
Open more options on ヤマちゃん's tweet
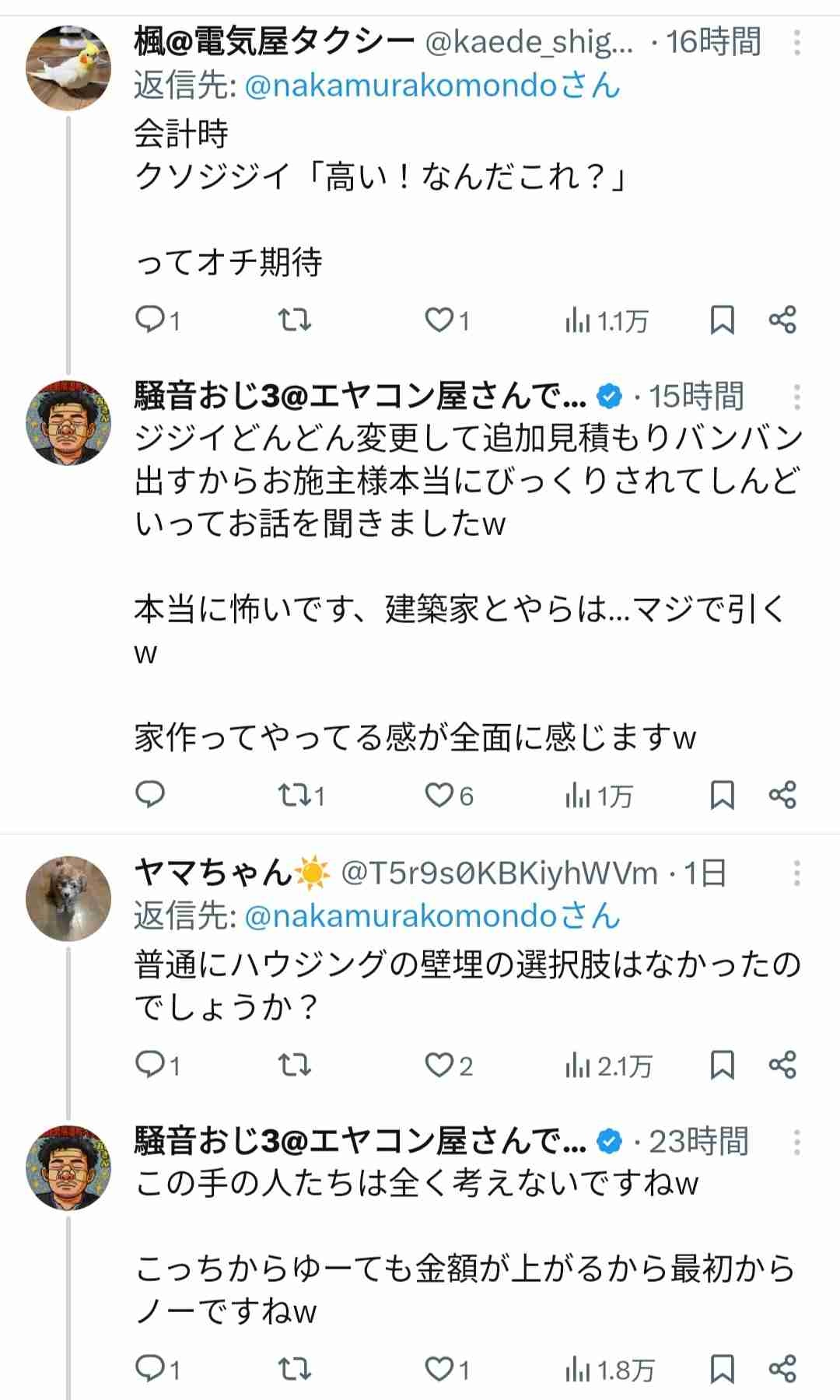coord(797,873)
